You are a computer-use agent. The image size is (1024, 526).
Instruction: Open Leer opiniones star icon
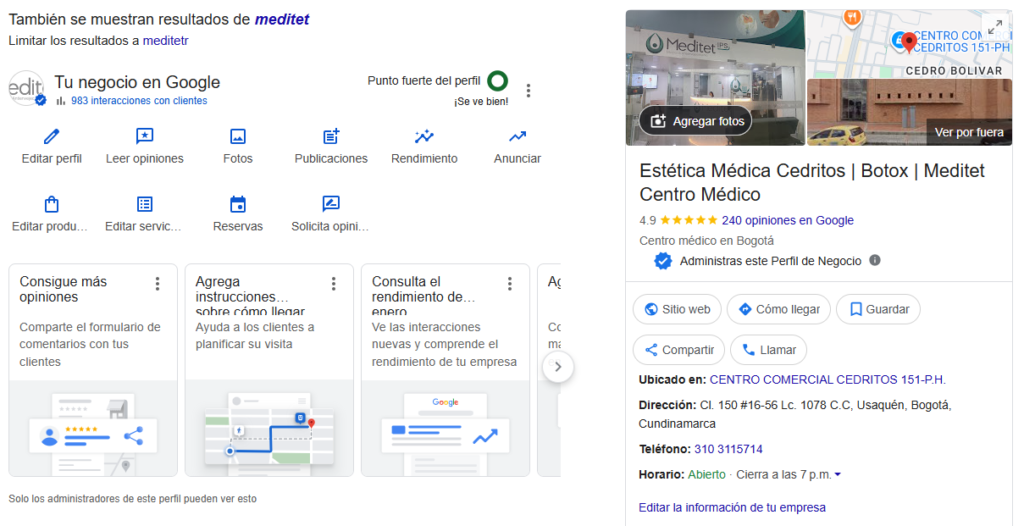coord(145,137)
